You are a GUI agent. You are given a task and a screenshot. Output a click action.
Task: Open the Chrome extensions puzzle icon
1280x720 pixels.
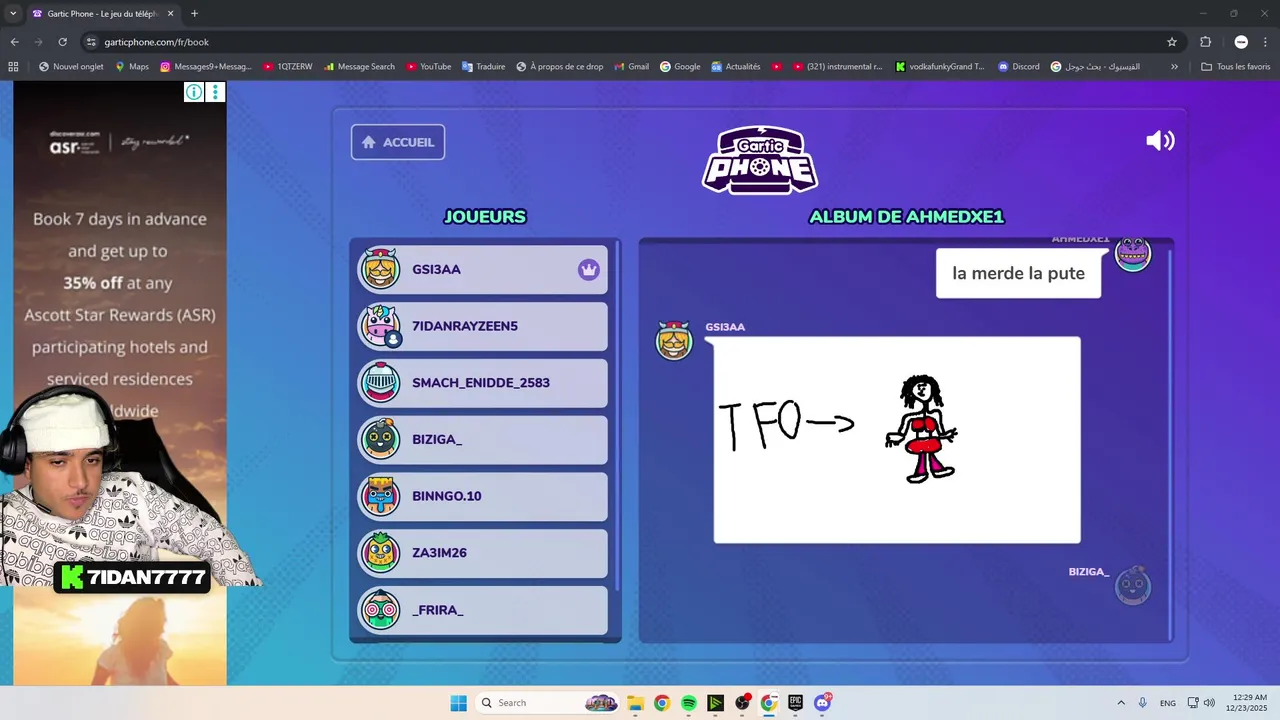[1205, 42]
